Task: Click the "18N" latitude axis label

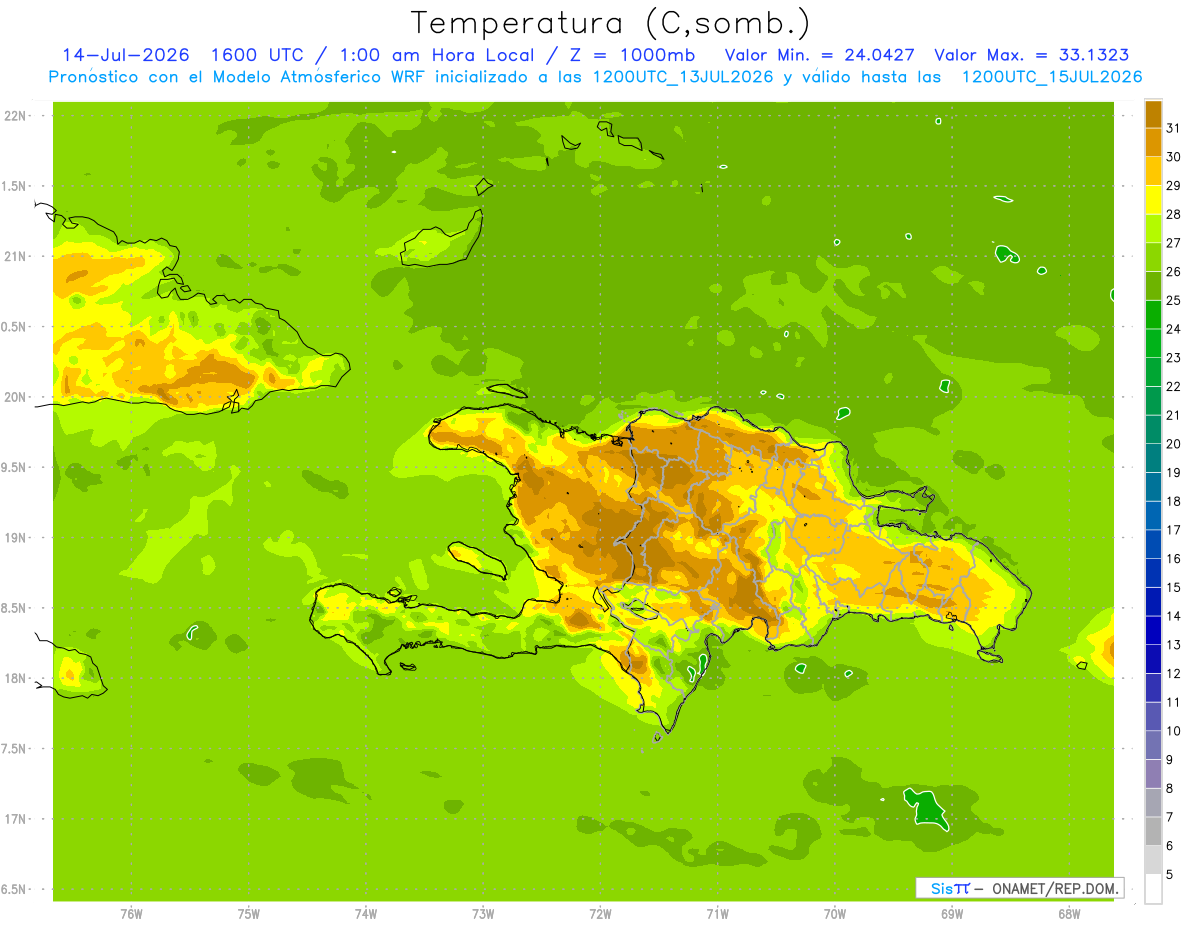Action: [x=16, y=678]
